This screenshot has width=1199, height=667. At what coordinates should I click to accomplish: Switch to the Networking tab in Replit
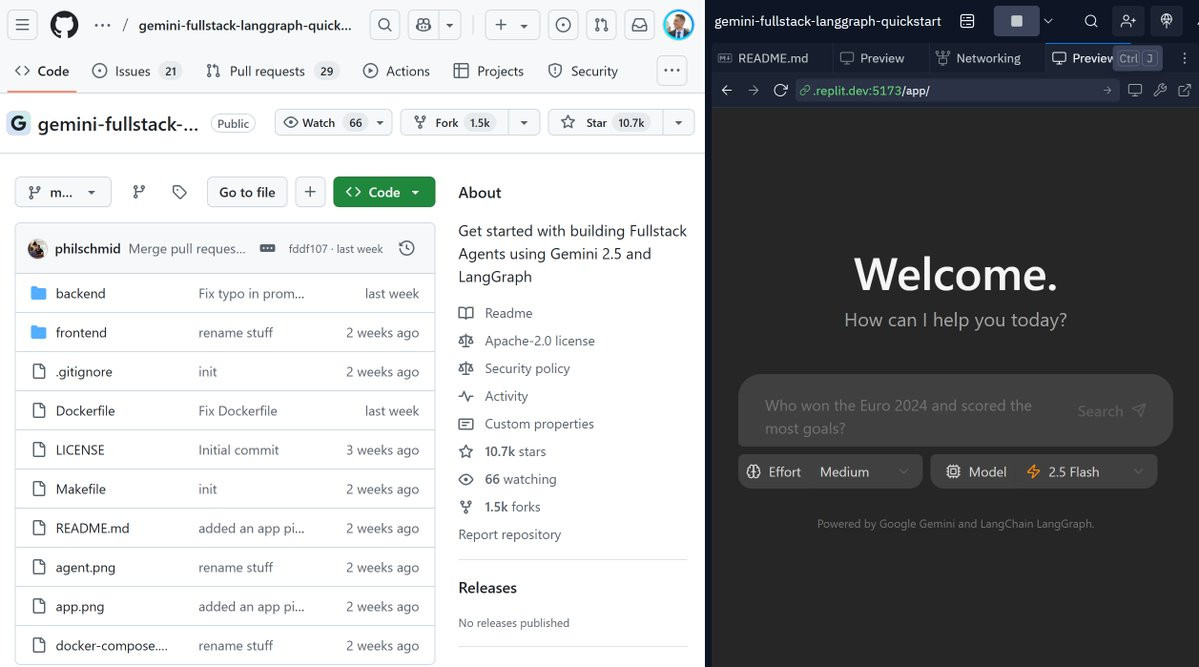pyautogui.click(x=978, y=58)
